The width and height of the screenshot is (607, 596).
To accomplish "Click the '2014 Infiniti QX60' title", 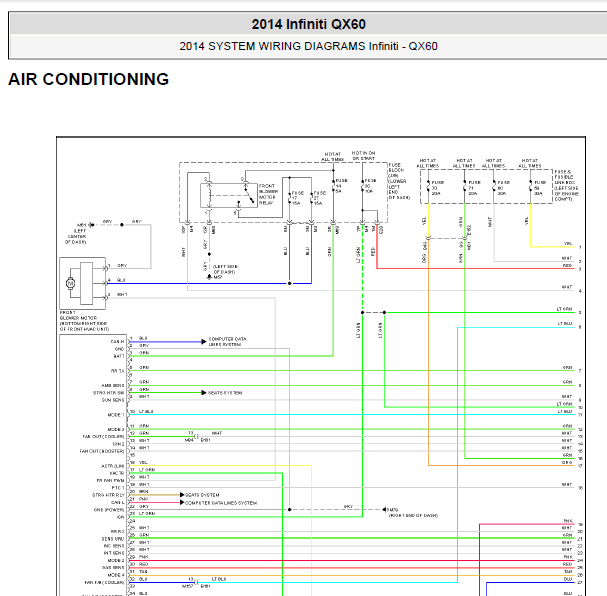I will point(309,24).
